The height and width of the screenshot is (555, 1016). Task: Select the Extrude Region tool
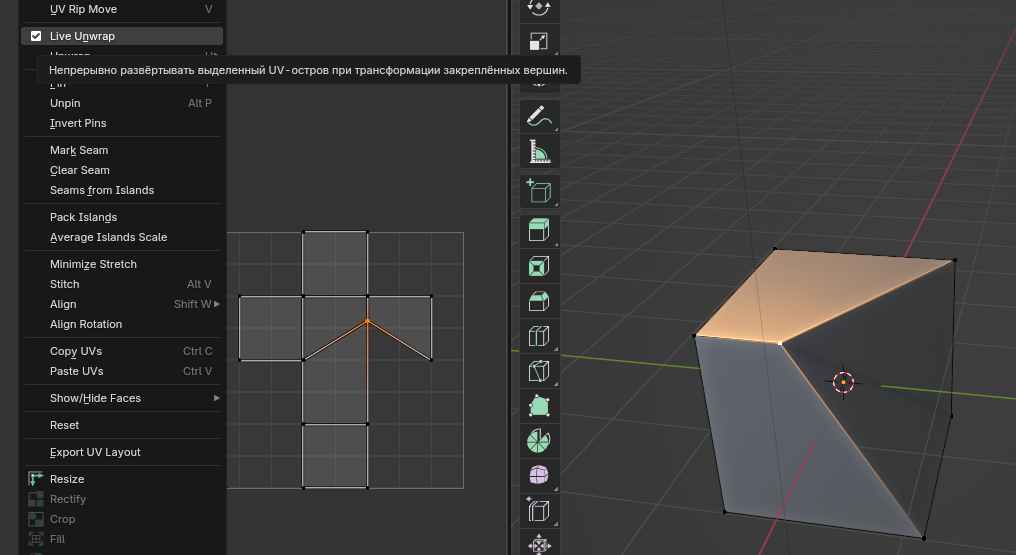pos(539,230)
